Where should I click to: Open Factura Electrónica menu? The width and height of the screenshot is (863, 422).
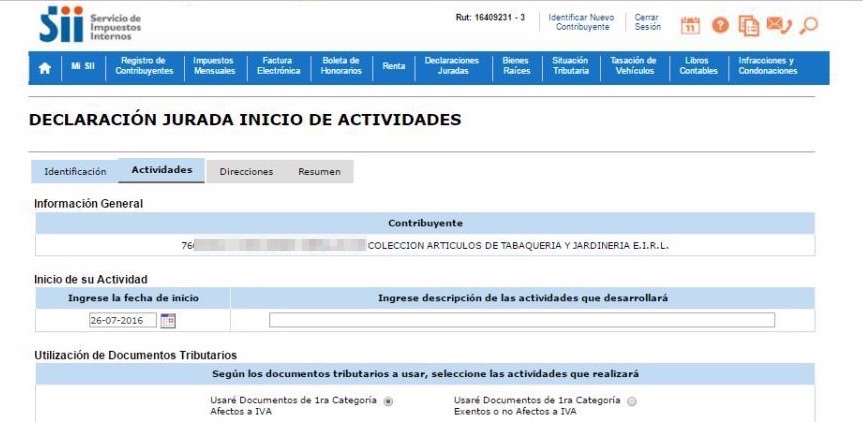278,66
